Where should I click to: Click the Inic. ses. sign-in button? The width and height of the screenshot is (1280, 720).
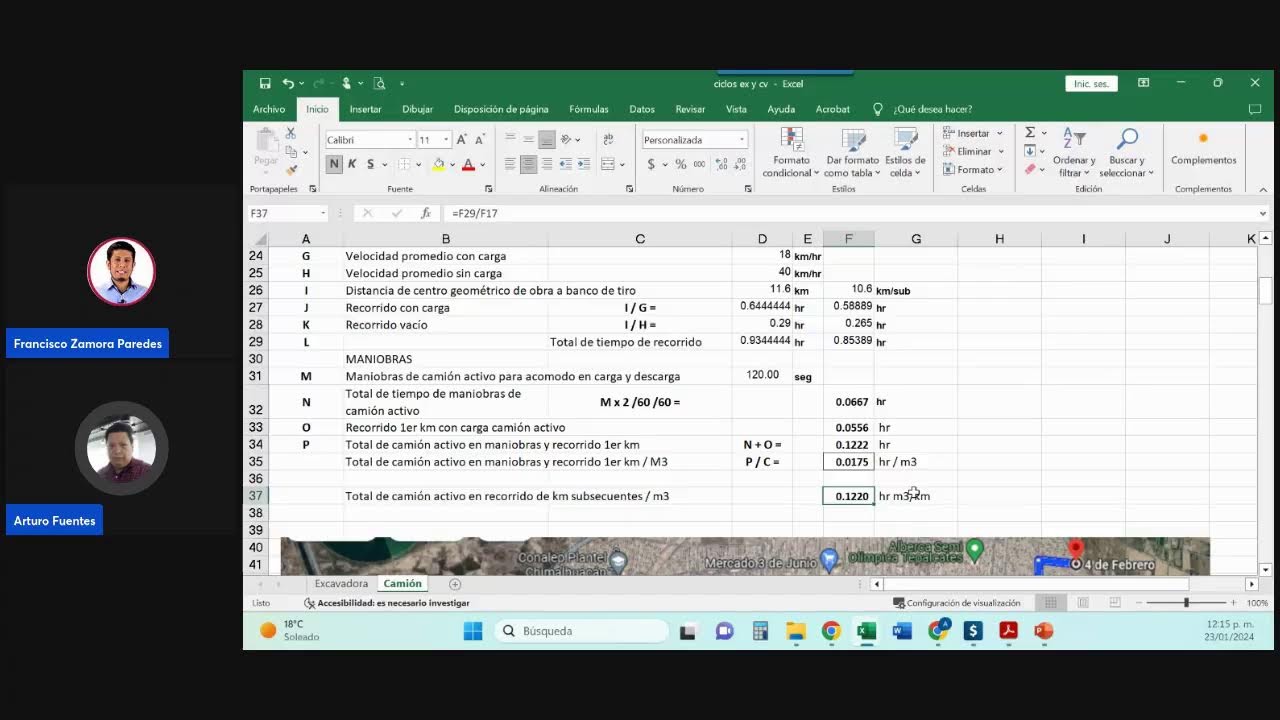click(x=1091, y=84)
